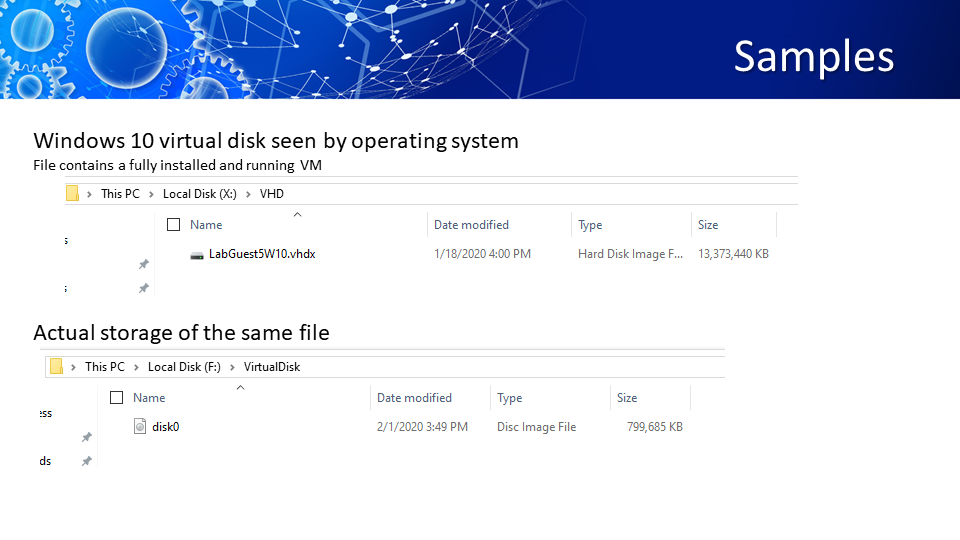This screenshot has width=960, height=540.
Task: Click the 1/18/2020 4:00 PM date
Action: coord(482,253)
